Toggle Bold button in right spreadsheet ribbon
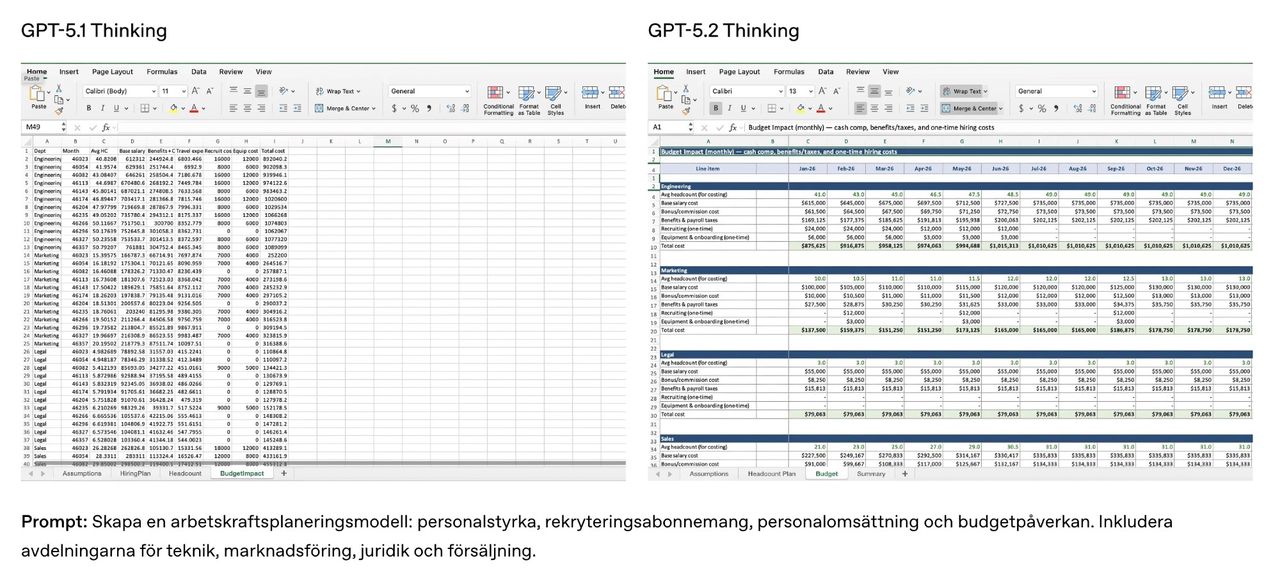Screen dimensions: 1280x588 (x=715, y=107)
